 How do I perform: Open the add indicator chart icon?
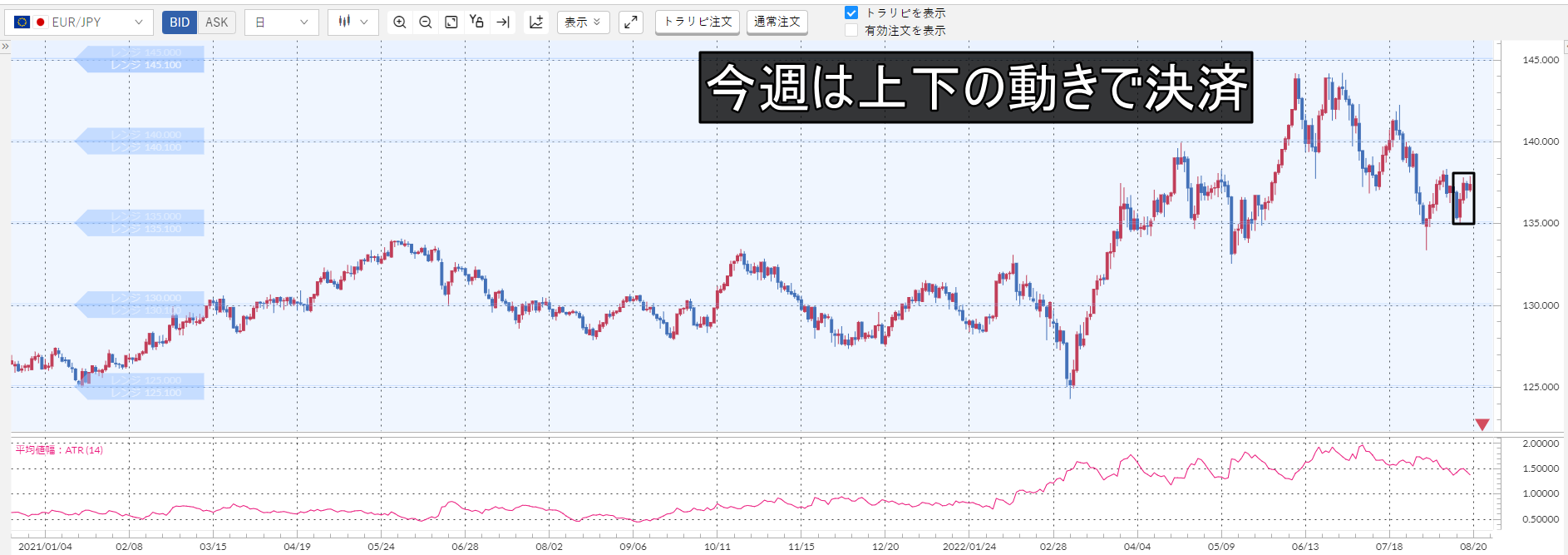click(536, 22)
